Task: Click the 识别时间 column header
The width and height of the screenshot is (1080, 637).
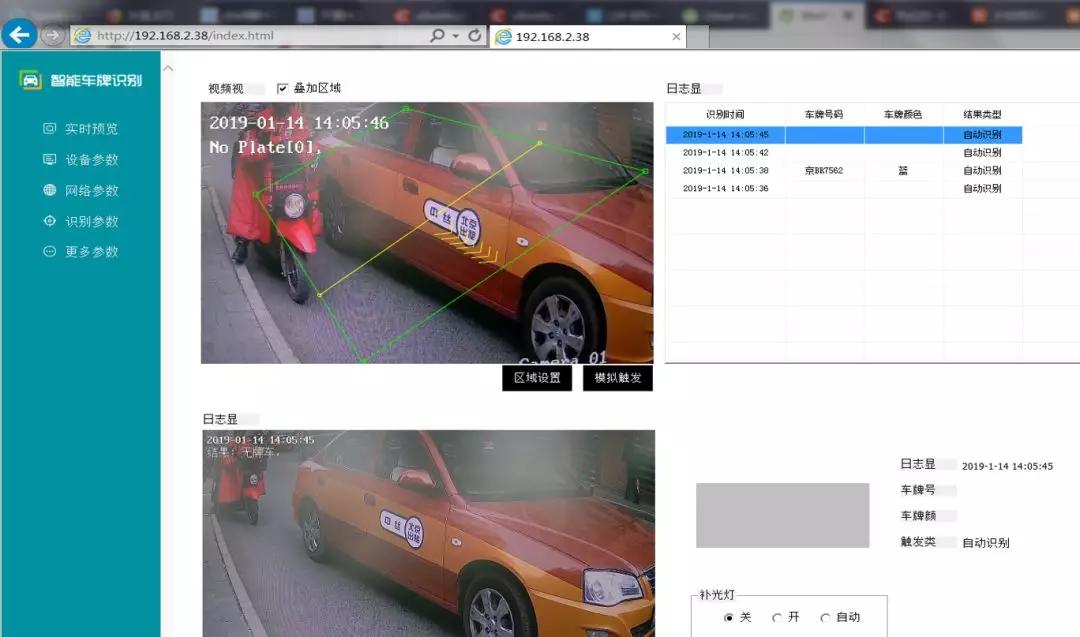Action: point(725,114)
